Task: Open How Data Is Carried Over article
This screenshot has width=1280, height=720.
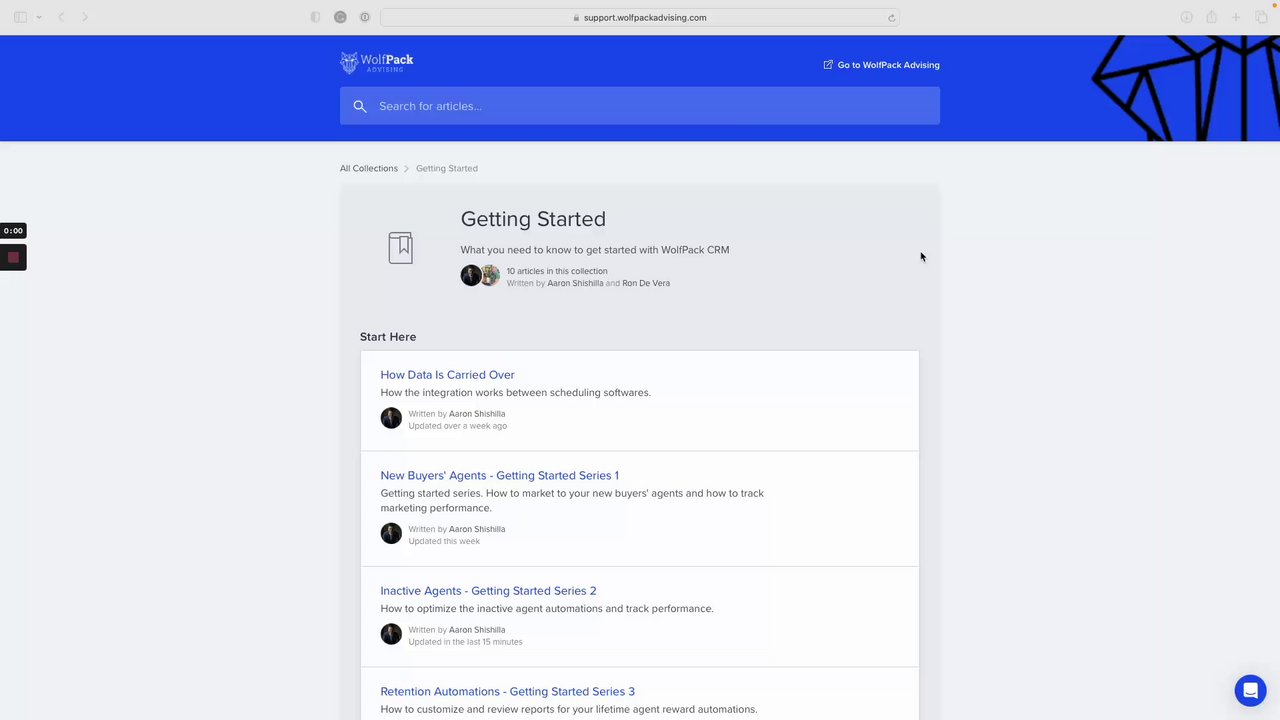Action: pos(447,375)
